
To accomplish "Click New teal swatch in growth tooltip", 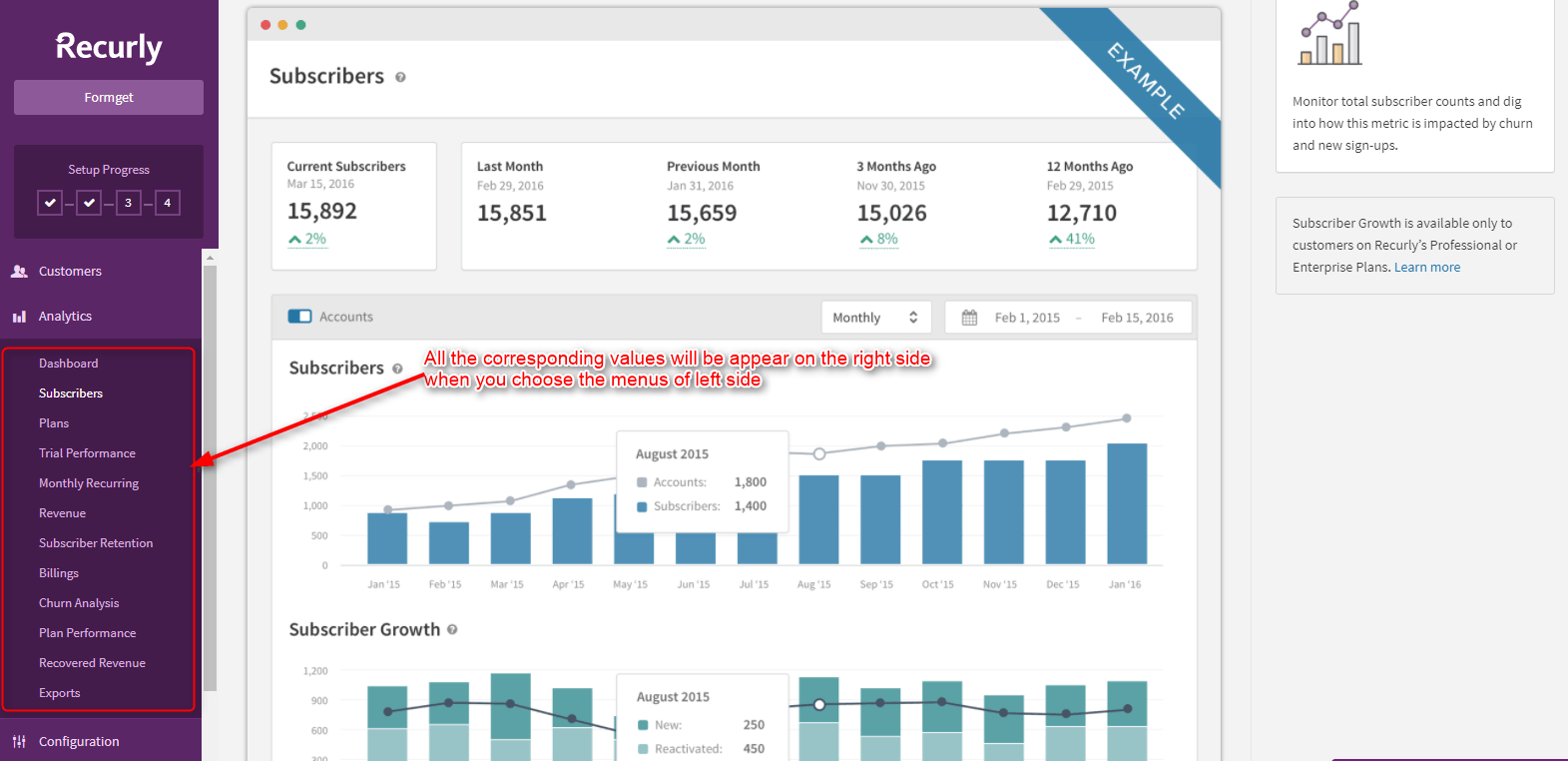I will [644, 725].
